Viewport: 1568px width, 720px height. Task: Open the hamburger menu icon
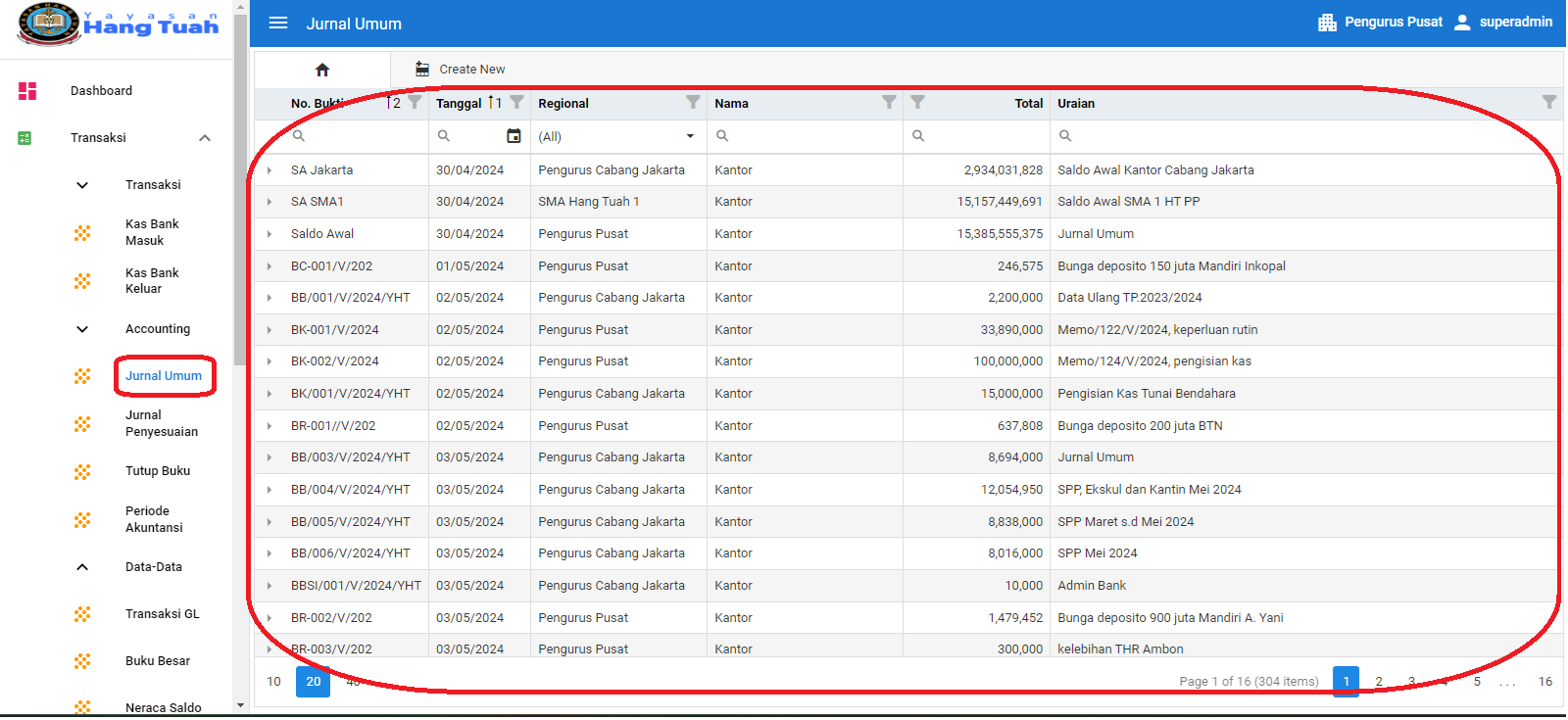click(278, 23)
